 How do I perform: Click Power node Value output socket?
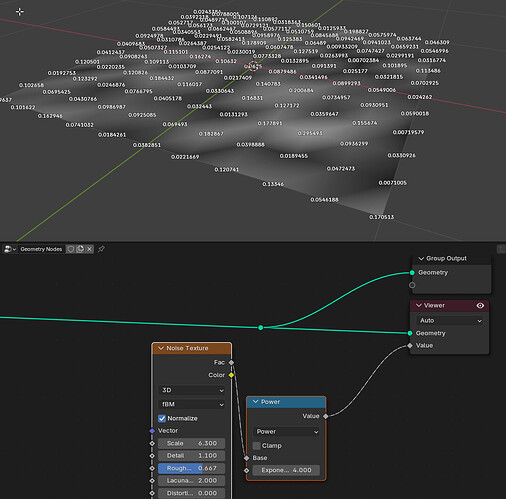click(x=326, y=416)
